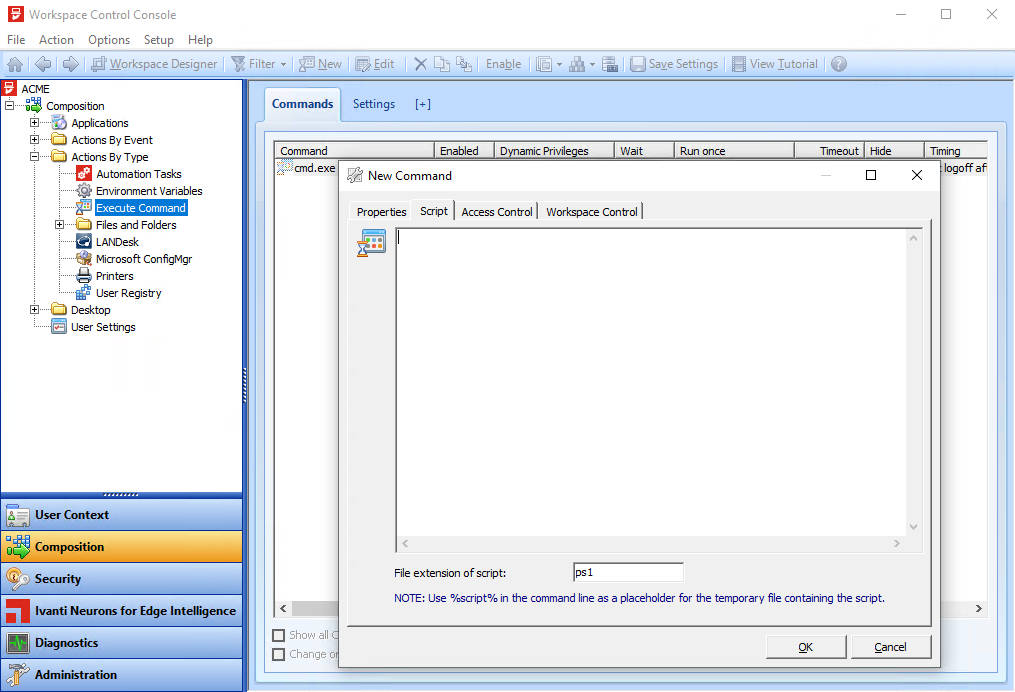Expand the Desktop tree node
Image resolution: width=1015 pixels, height=692 pixels.
tap(34, 309)
